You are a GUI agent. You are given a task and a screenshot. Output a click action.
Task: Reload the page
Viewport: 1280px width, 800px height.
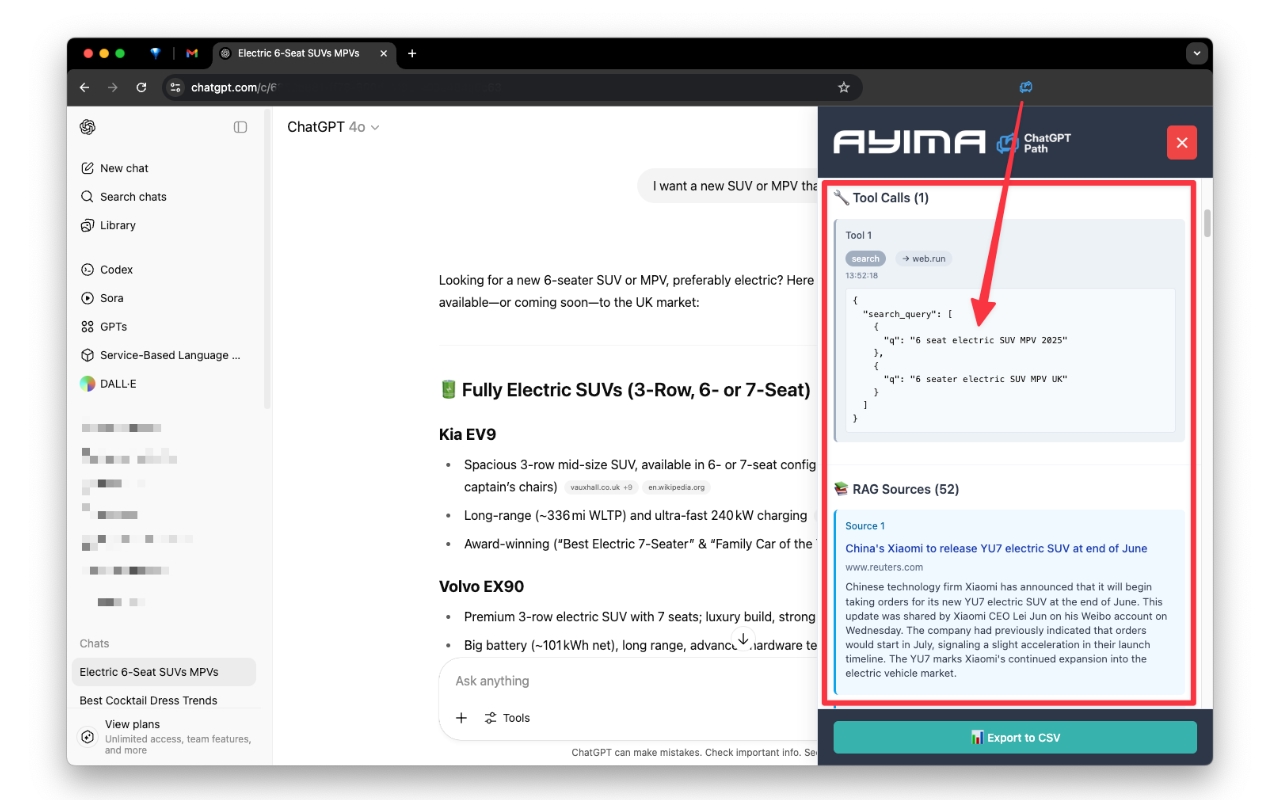point(141,87)
